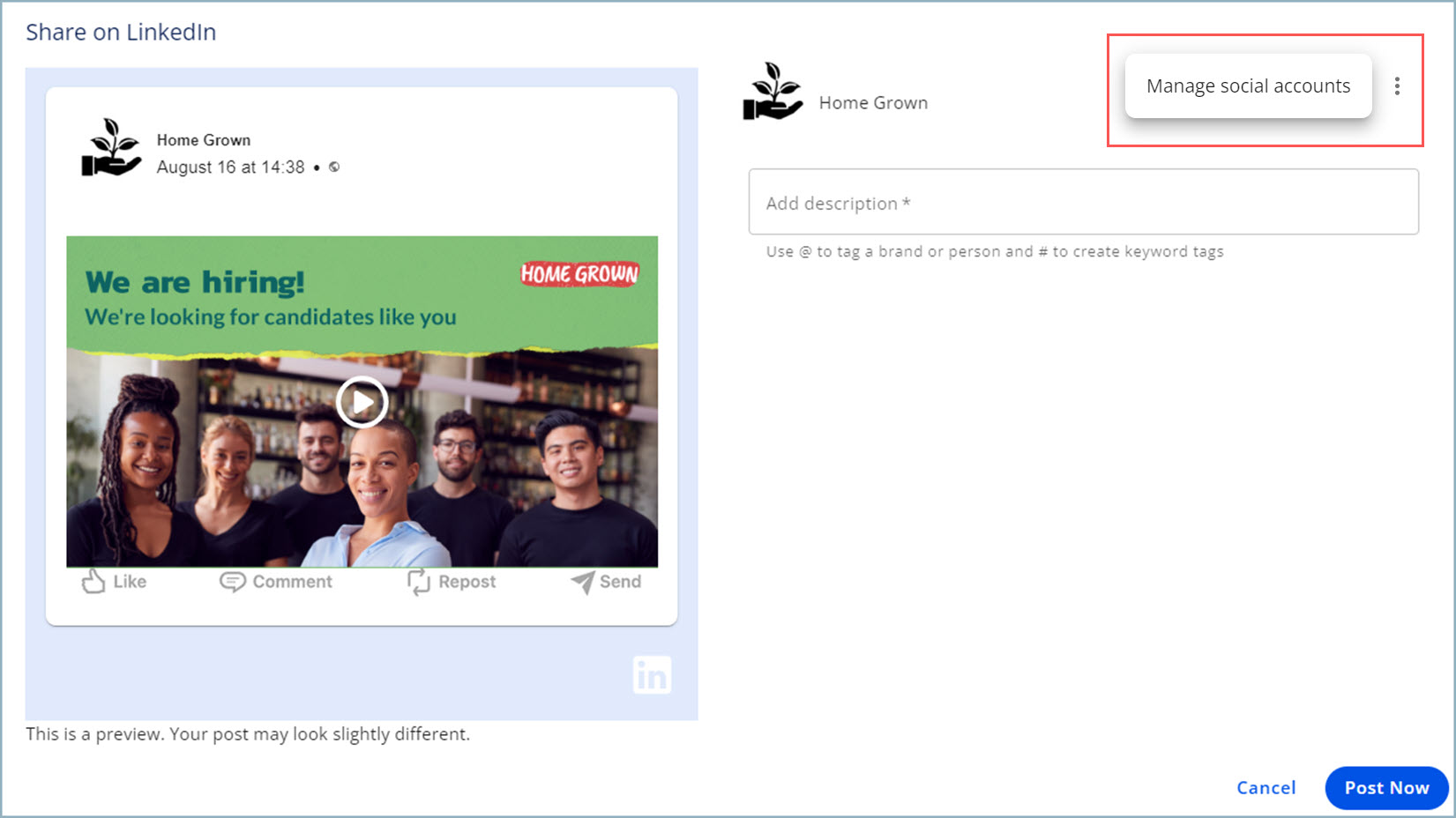Click the Home Grown account name on right

pos(873,102)
